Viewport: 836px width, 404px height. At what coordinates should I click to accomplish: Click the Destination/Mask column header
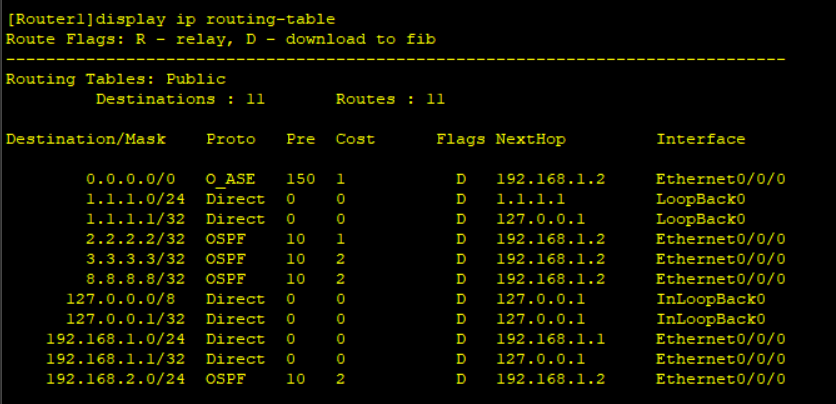pos(86,139)
